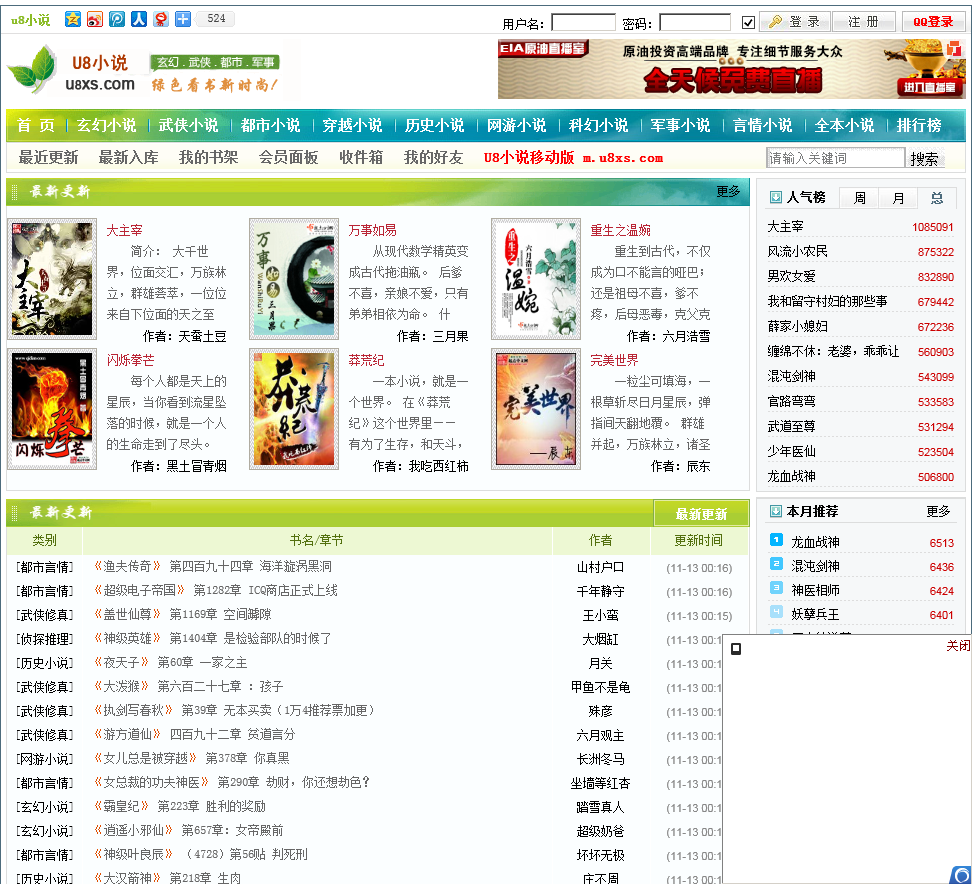Open 完美世界 book cover thumbnail

(x=536, y=409)
